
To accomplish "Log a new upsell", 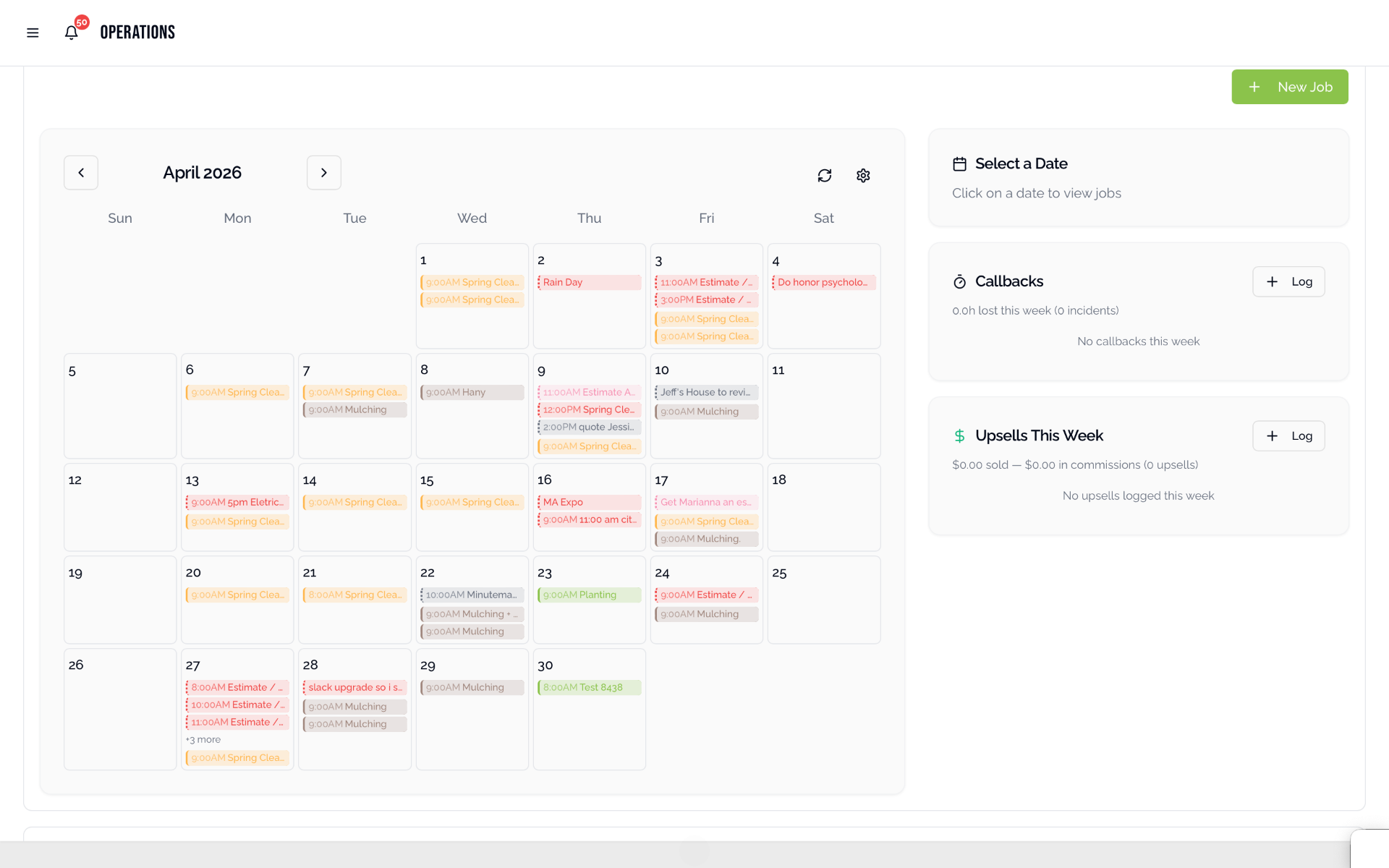I will point(1288,435).
